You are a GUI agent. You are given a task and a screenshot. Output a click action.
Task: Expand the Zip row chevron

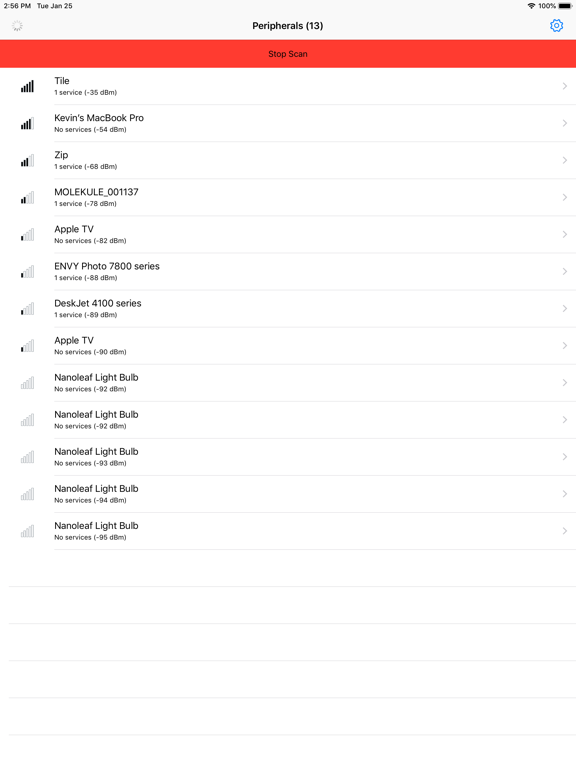(x=565, y=160)
